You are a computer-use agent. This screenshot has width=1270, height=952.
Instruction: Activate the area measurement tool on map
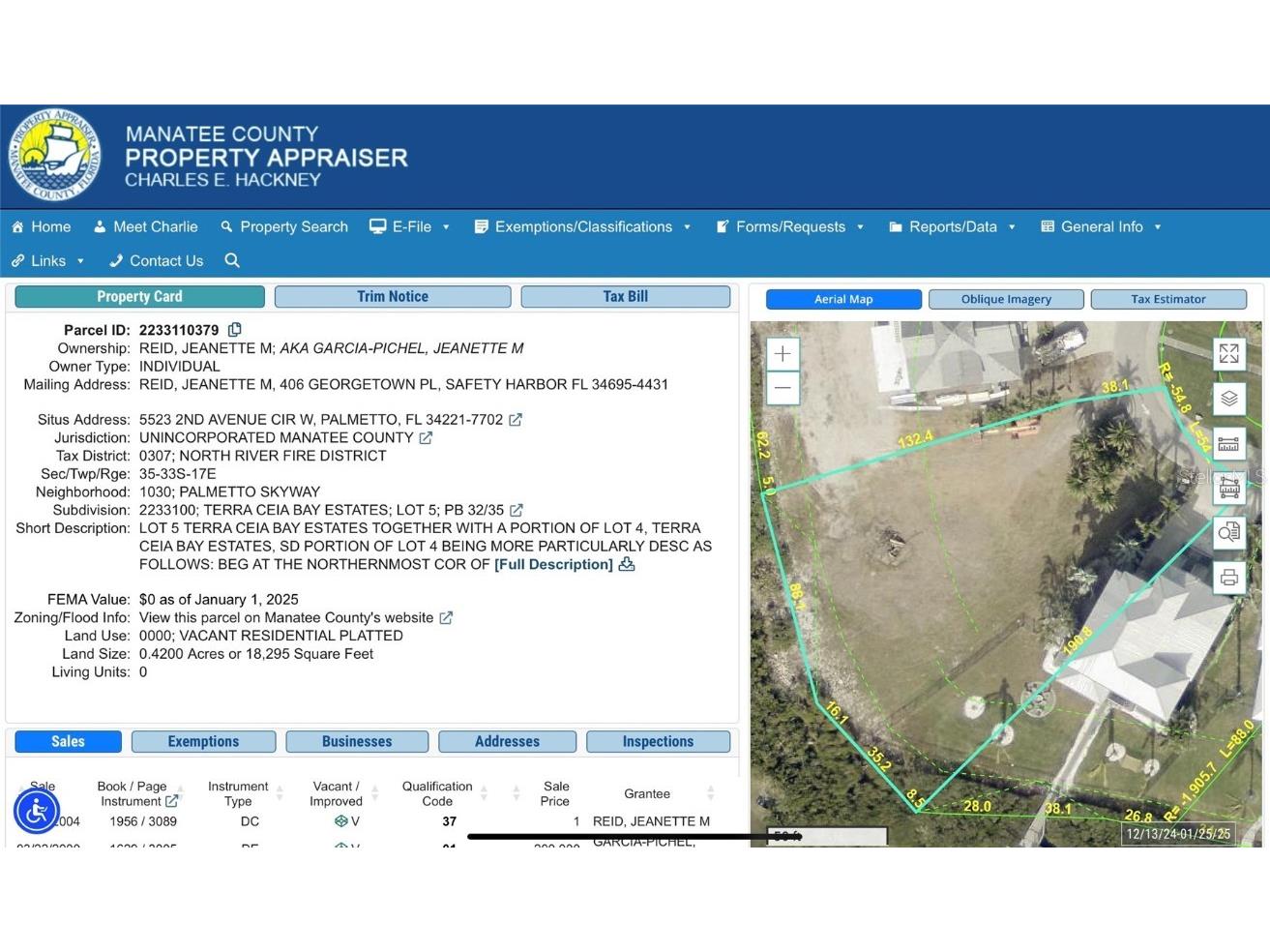(x=1229, y=489)
